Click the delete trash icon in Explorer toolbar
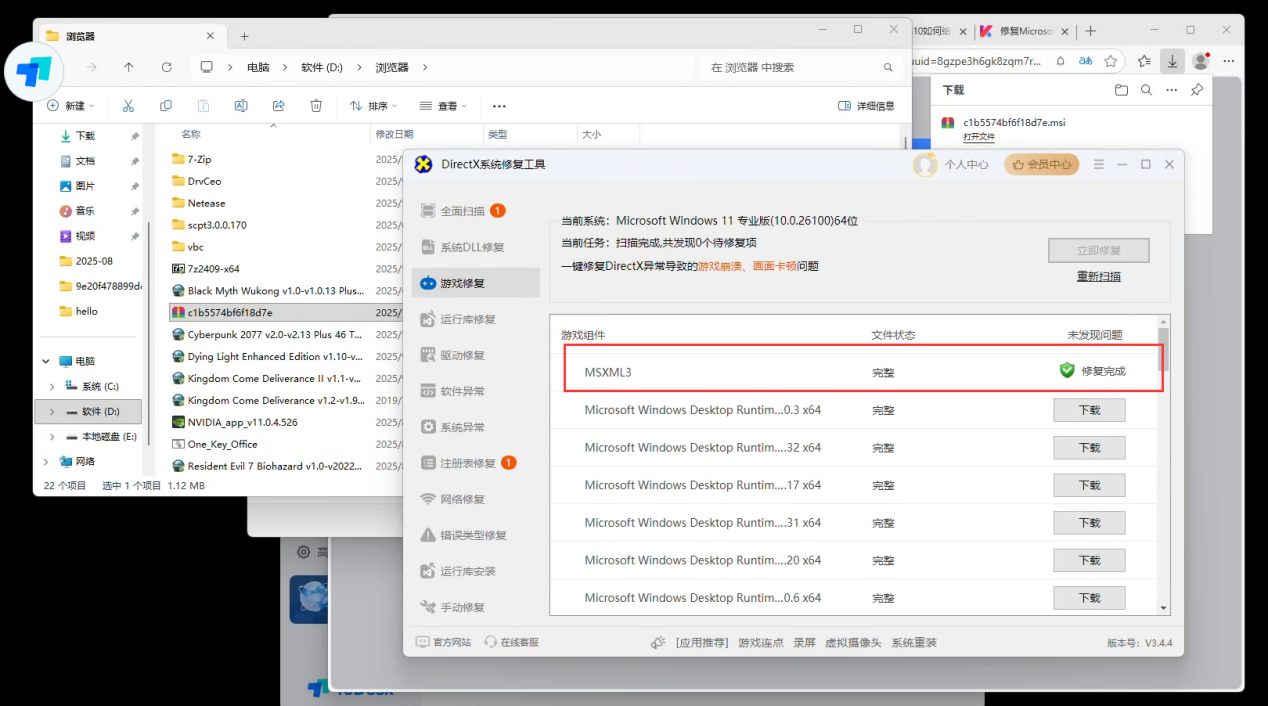Viewport: 1268px width, 706px height. pyautogui.click(x=316, y=106)
